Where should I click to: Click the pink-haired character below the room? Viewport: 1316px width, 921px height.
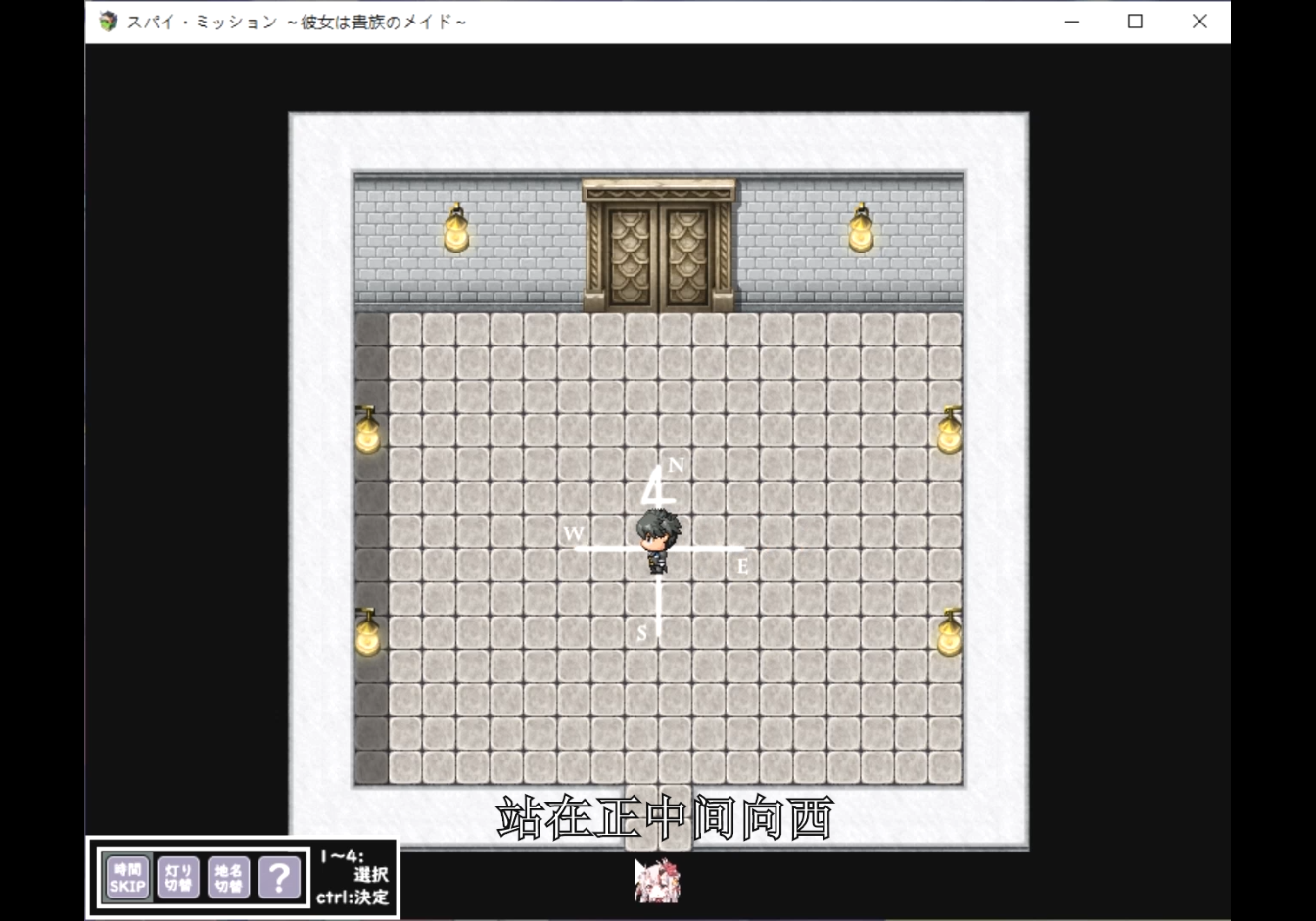click(657, 881)
